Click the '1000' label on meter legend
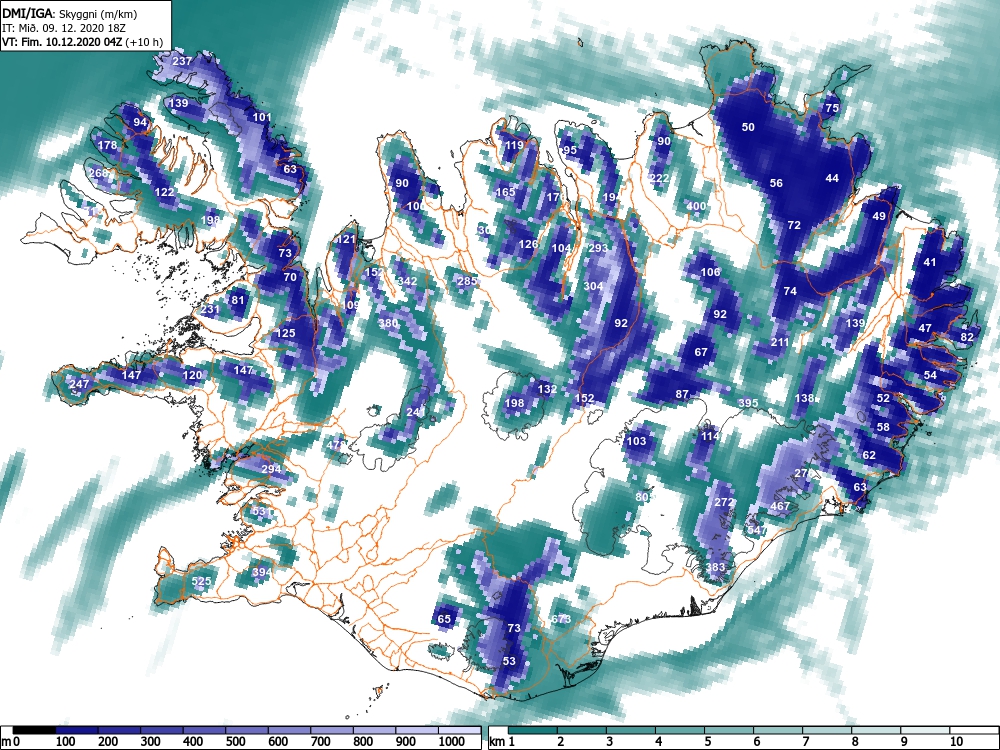Image resolution: width=1000 pixels, height=750 pixels. [452, 742]
